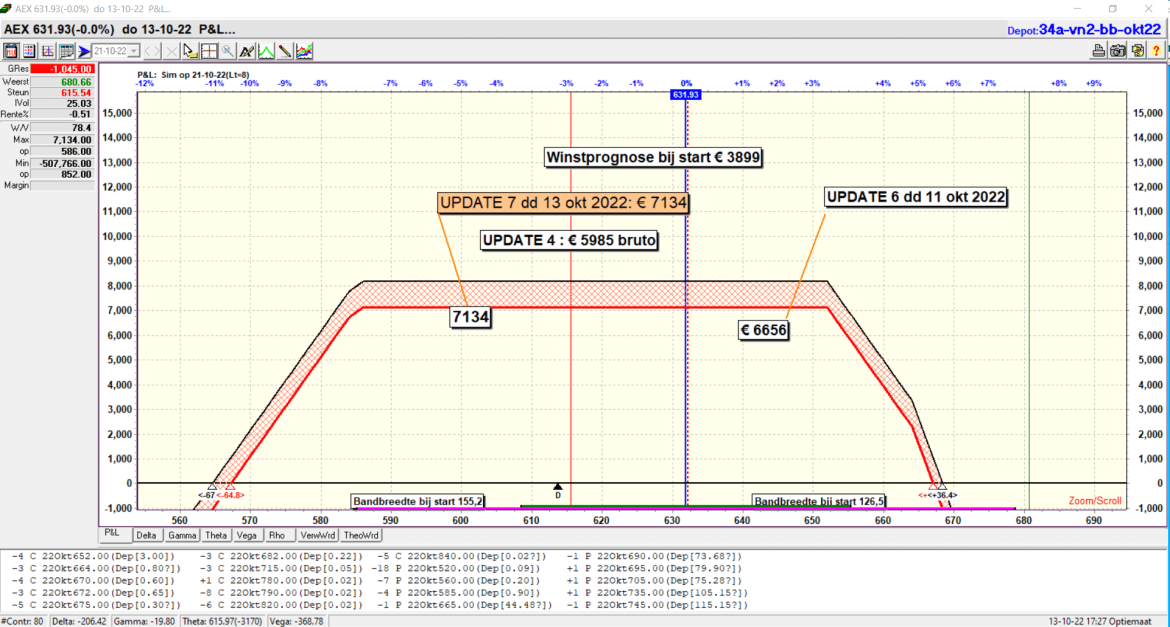Image resolution: width=1170 pixels, height=627 pixels.
Task: Select the '€ 6656' label box
Action: click(764, 330)
